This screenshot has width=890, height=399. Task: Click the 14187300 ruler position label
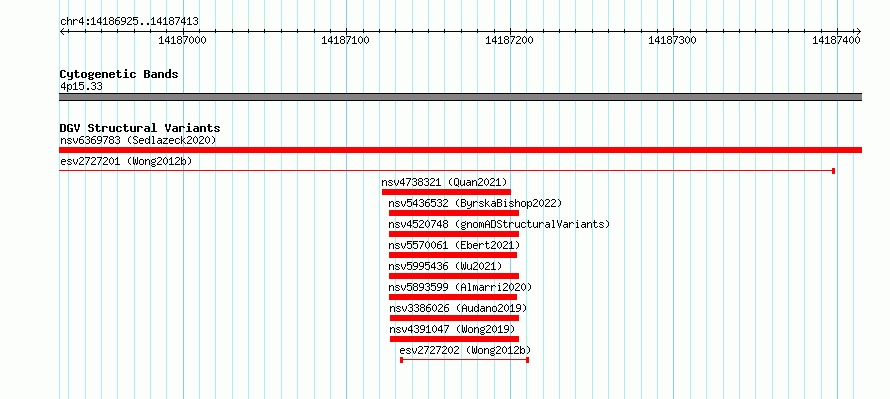pyautogui.click(x=673, y=40)
